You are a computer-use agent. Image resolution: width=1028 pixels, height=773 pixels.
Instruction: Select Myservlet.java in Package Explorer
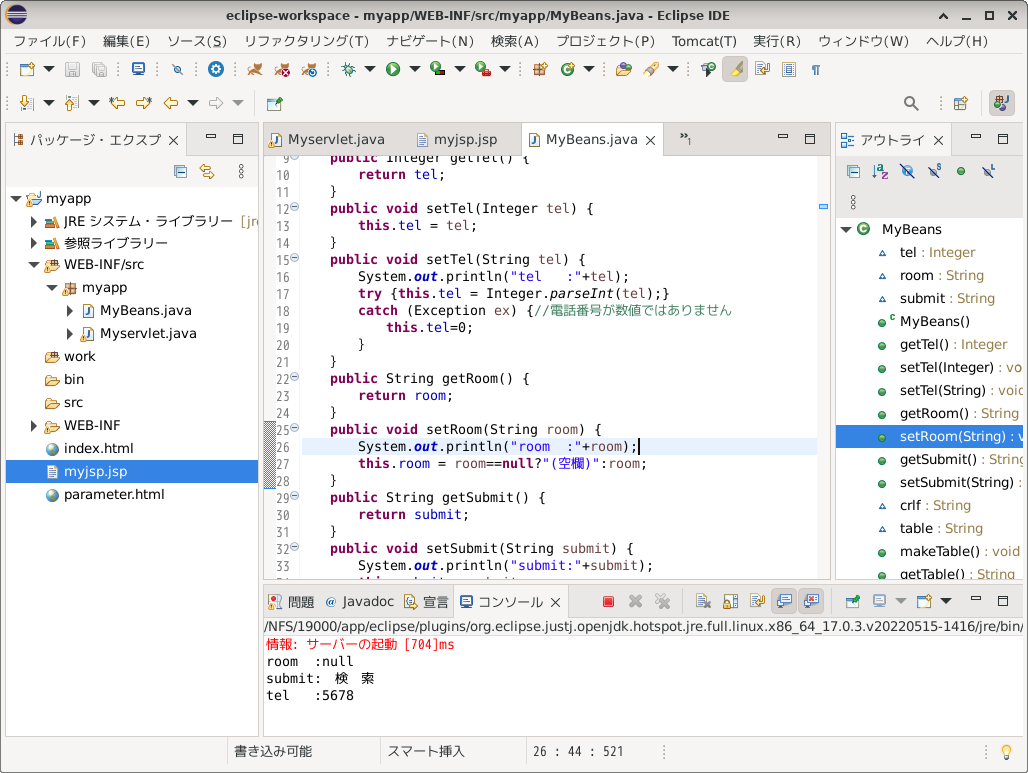point(148,334)
